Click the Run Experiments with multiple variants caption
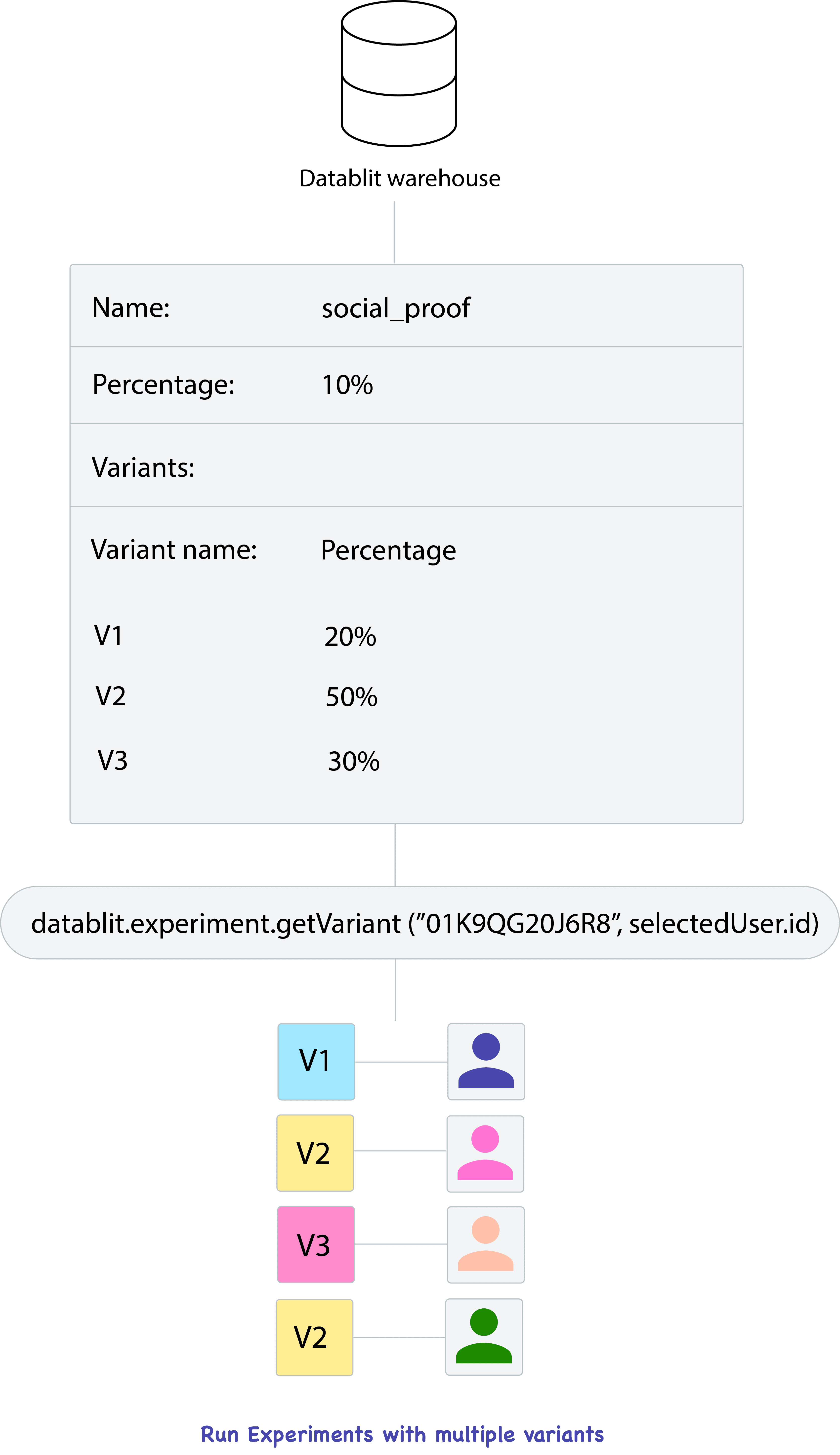The height and width of the screenshot is (1455, 840). tap(402, 1434)
